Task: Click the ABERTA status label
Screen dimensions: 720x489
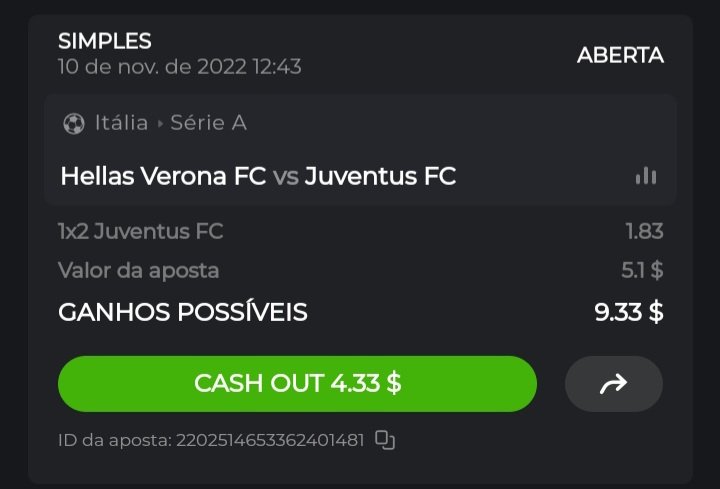Action: 620,55
